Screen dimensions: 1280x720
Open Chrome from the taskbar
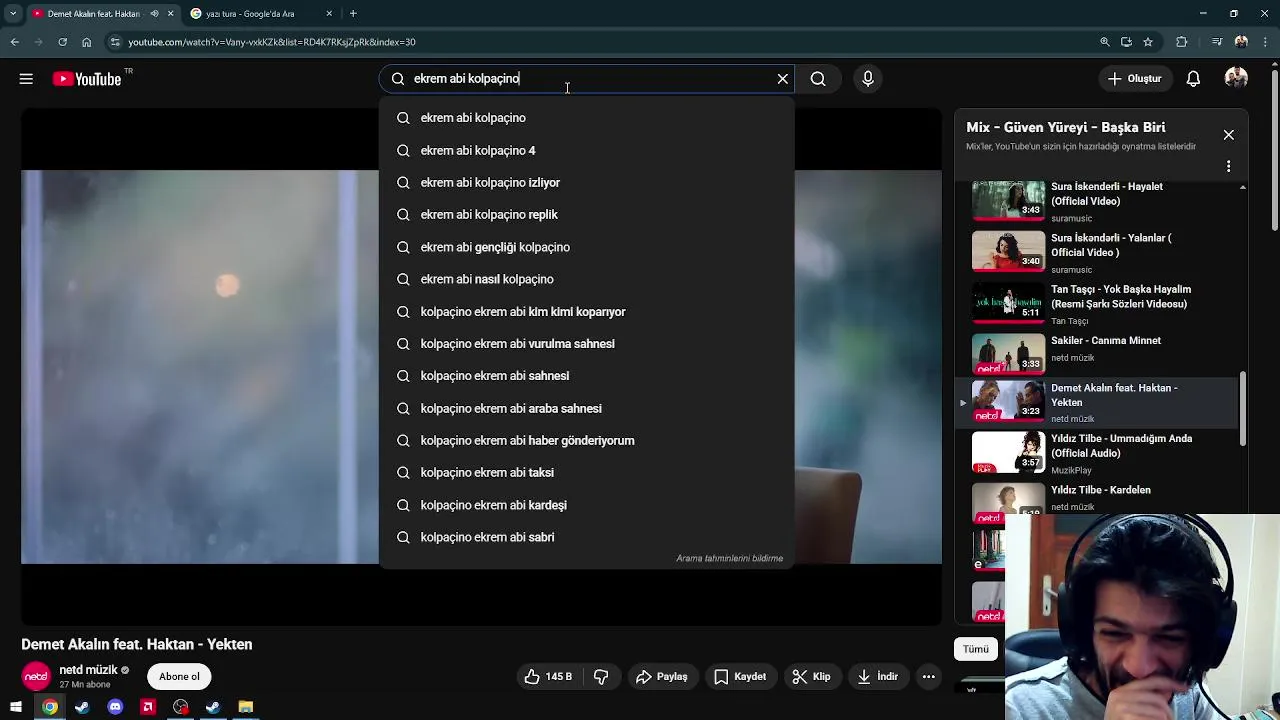pos(49,707)
